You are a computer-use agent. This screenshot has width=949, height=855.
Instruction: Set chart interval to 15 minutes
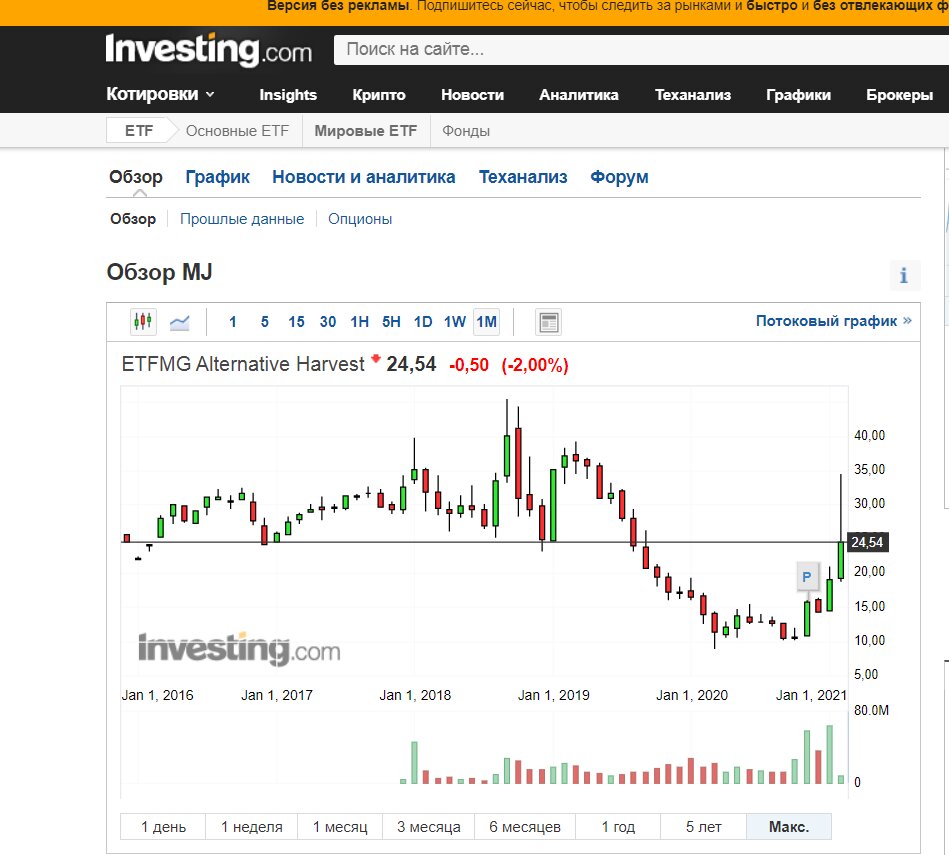[x=296, y=322]
